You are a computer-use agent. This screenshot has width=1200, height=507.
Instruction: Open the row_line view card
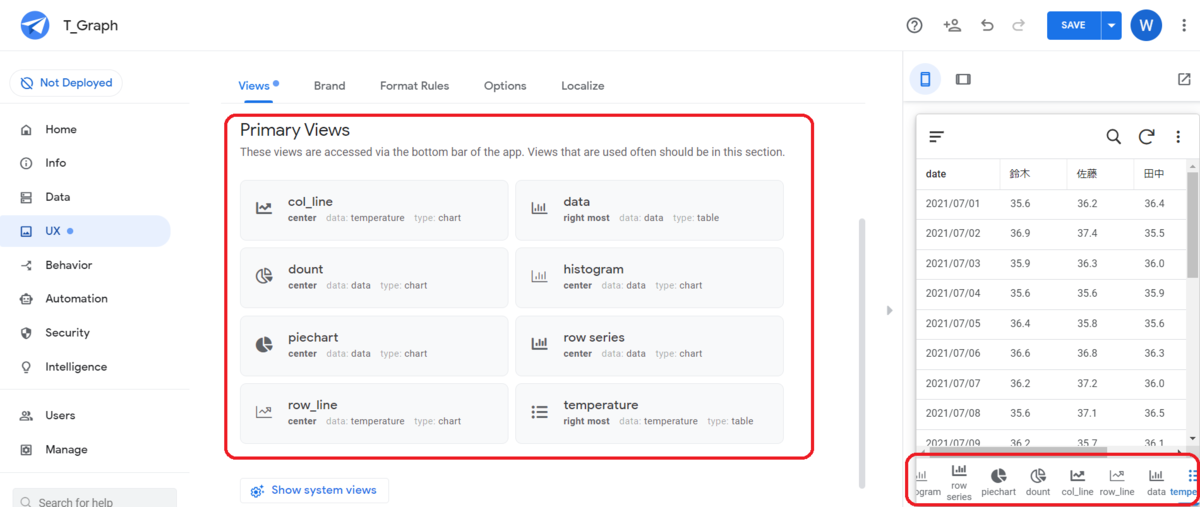point(374,413)
